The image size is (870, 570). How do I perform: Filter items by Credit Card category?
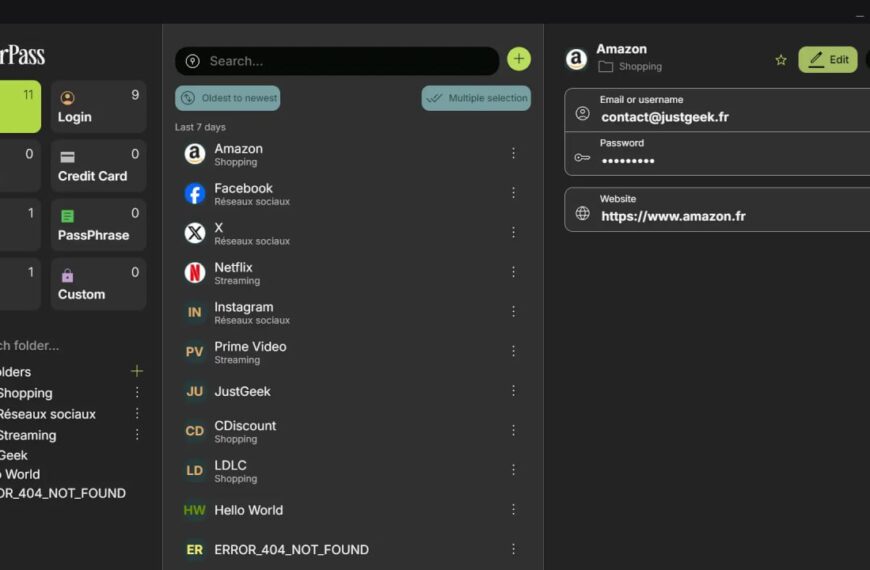(99, 166)
